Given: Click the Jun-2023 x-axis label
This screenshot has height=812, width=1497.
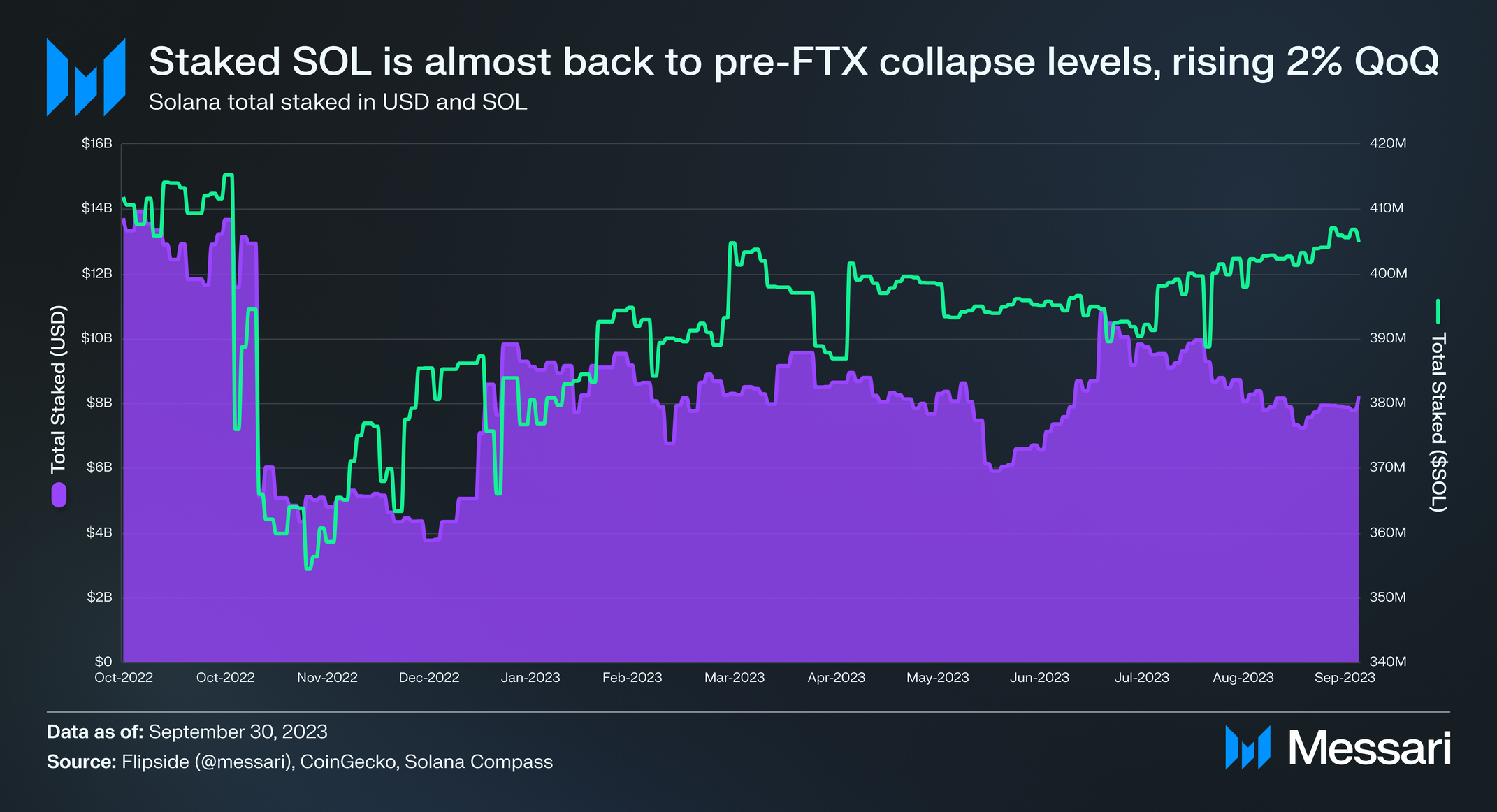Looking at the screenshot, I should coord(1039,678).
